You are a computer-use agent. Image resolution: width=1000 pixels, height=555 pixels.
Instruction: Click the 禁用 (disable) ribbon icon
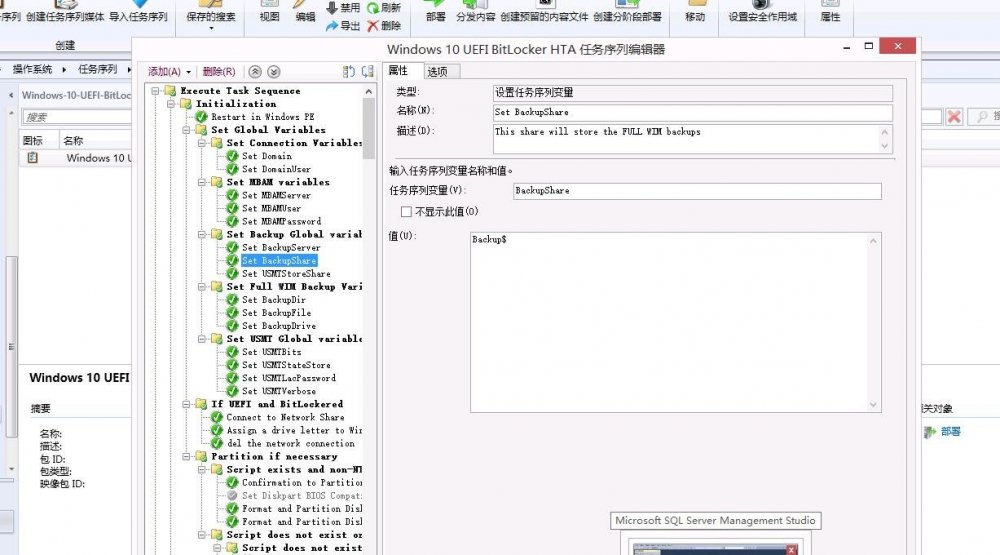[332, 8]
